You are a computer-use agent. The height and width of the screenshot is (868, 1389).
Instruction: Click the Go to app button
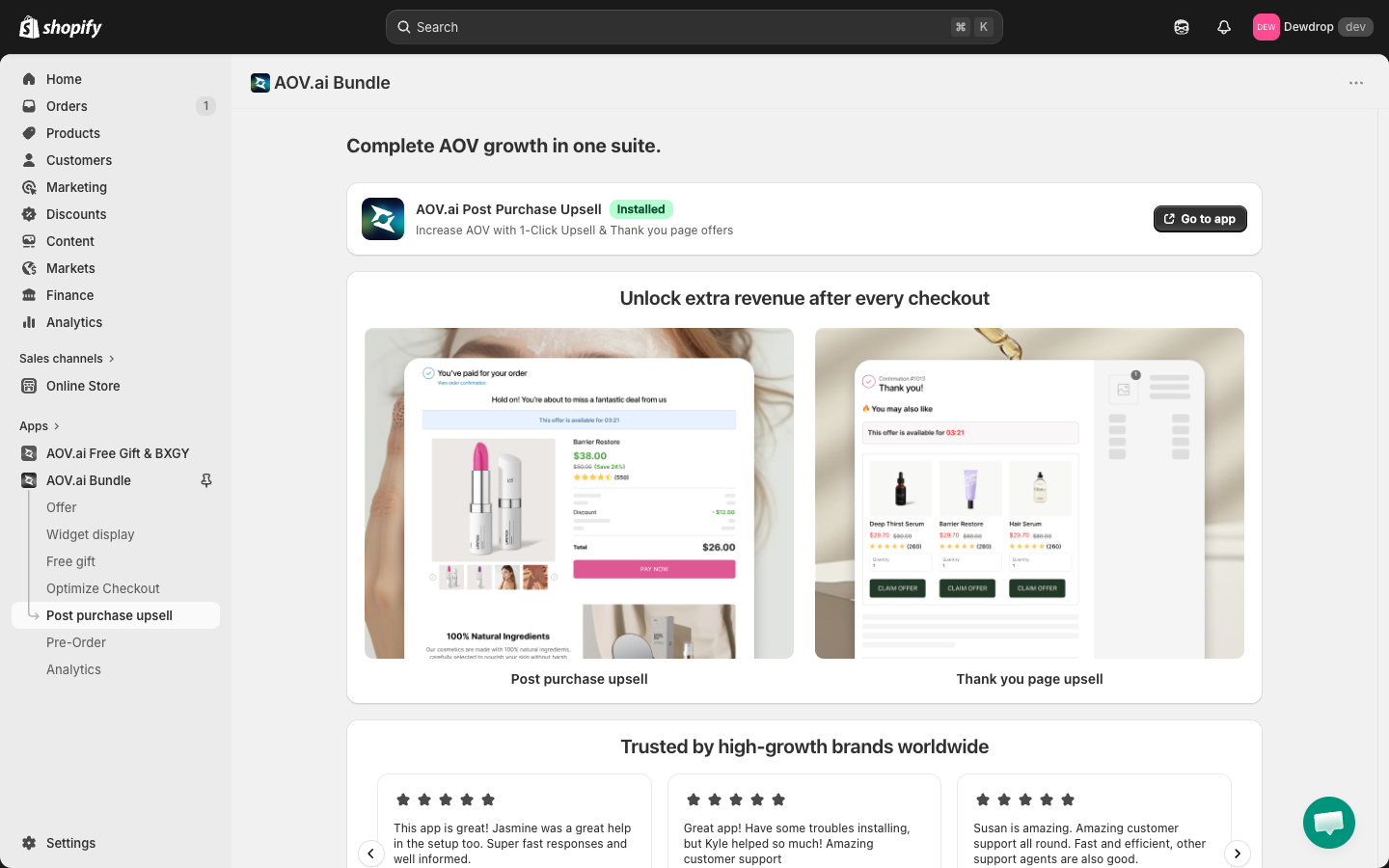click(1200, 219)
